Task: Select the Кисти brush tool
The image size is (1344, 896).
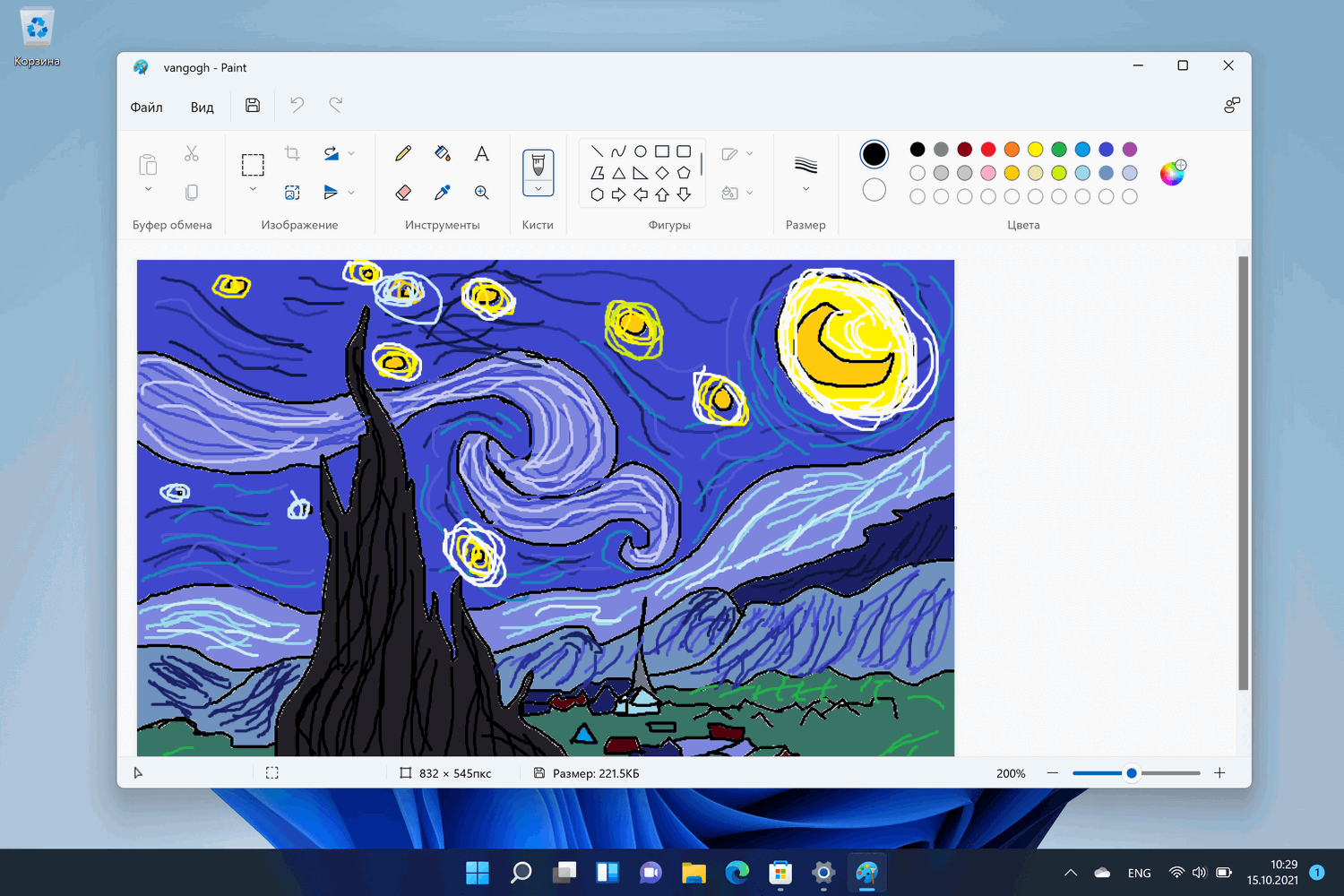Action: (x=538, y=164)
